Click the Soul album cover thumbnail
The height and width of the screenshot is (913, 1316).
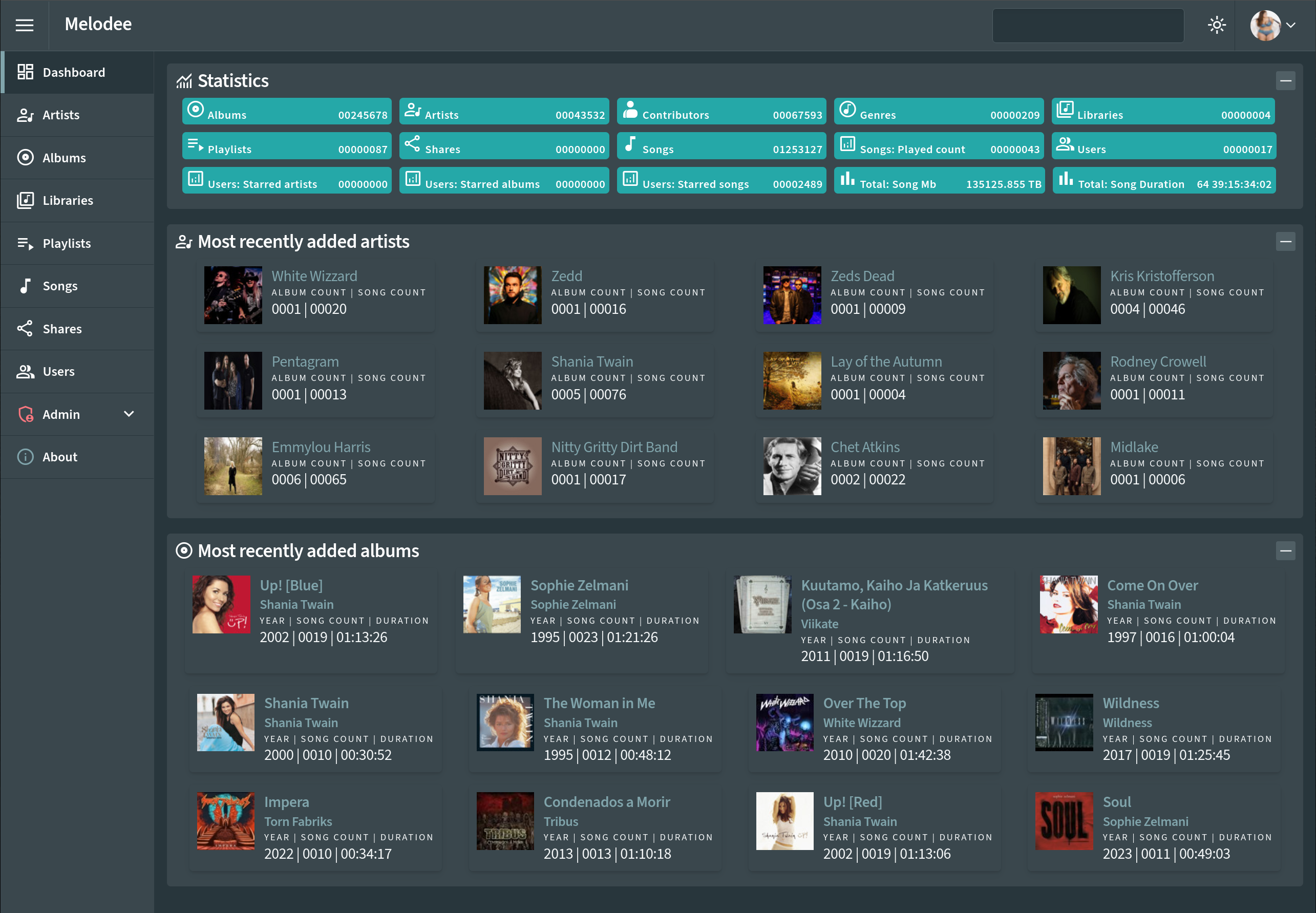(x=1063, y=820)
